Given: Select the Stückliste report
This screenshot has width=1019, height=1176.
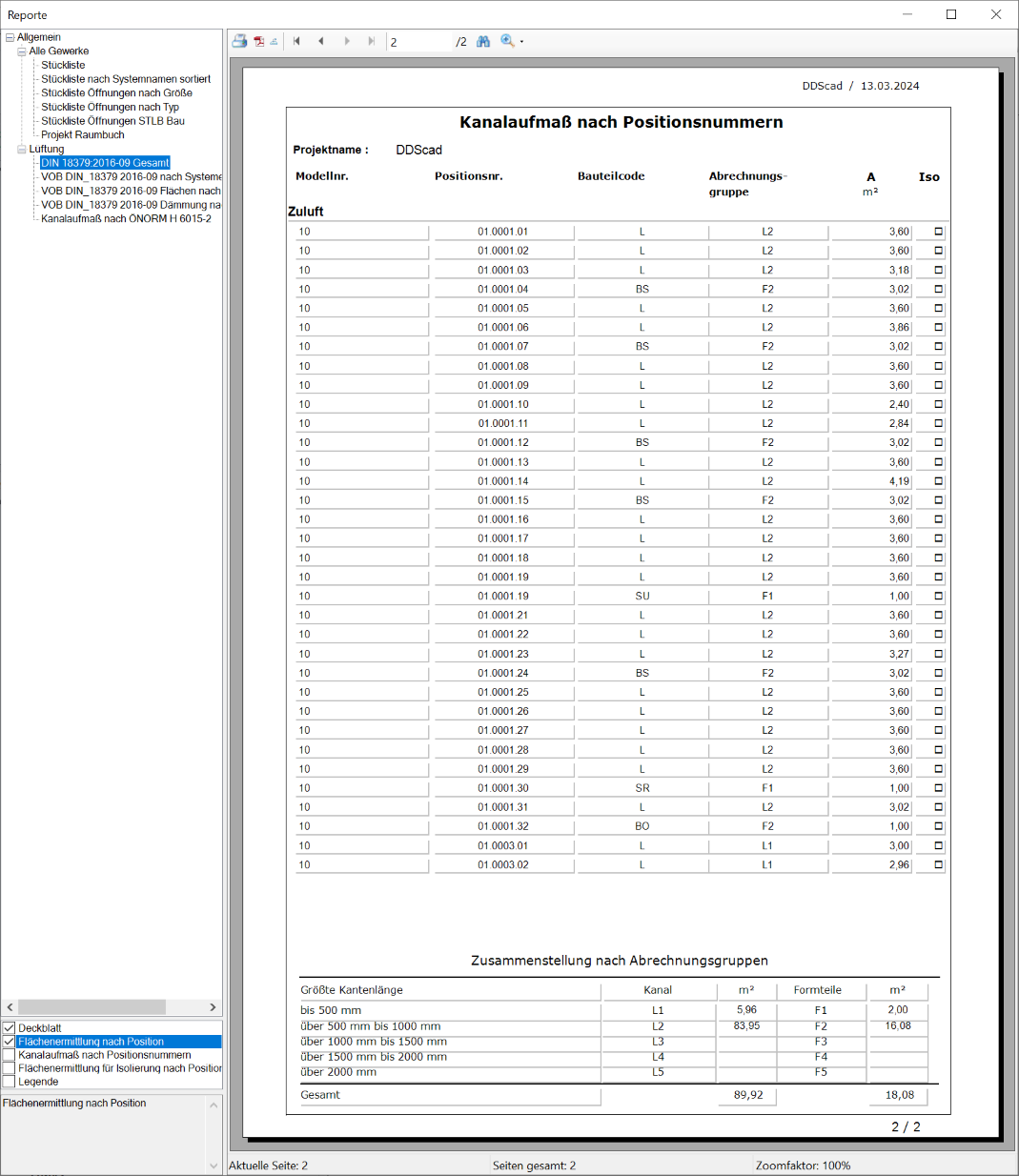Looking at the screenshot, I should (63, 65).
